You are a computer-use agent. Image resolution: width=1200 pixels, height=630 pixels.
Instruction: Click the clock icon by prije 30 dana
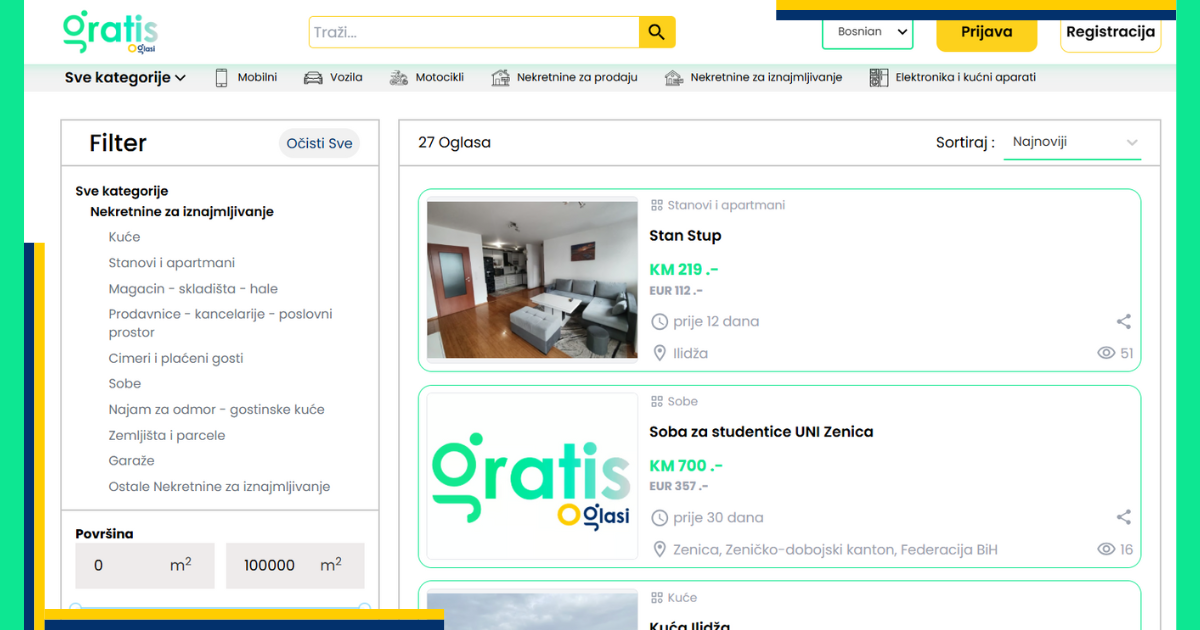pos(659,517)
